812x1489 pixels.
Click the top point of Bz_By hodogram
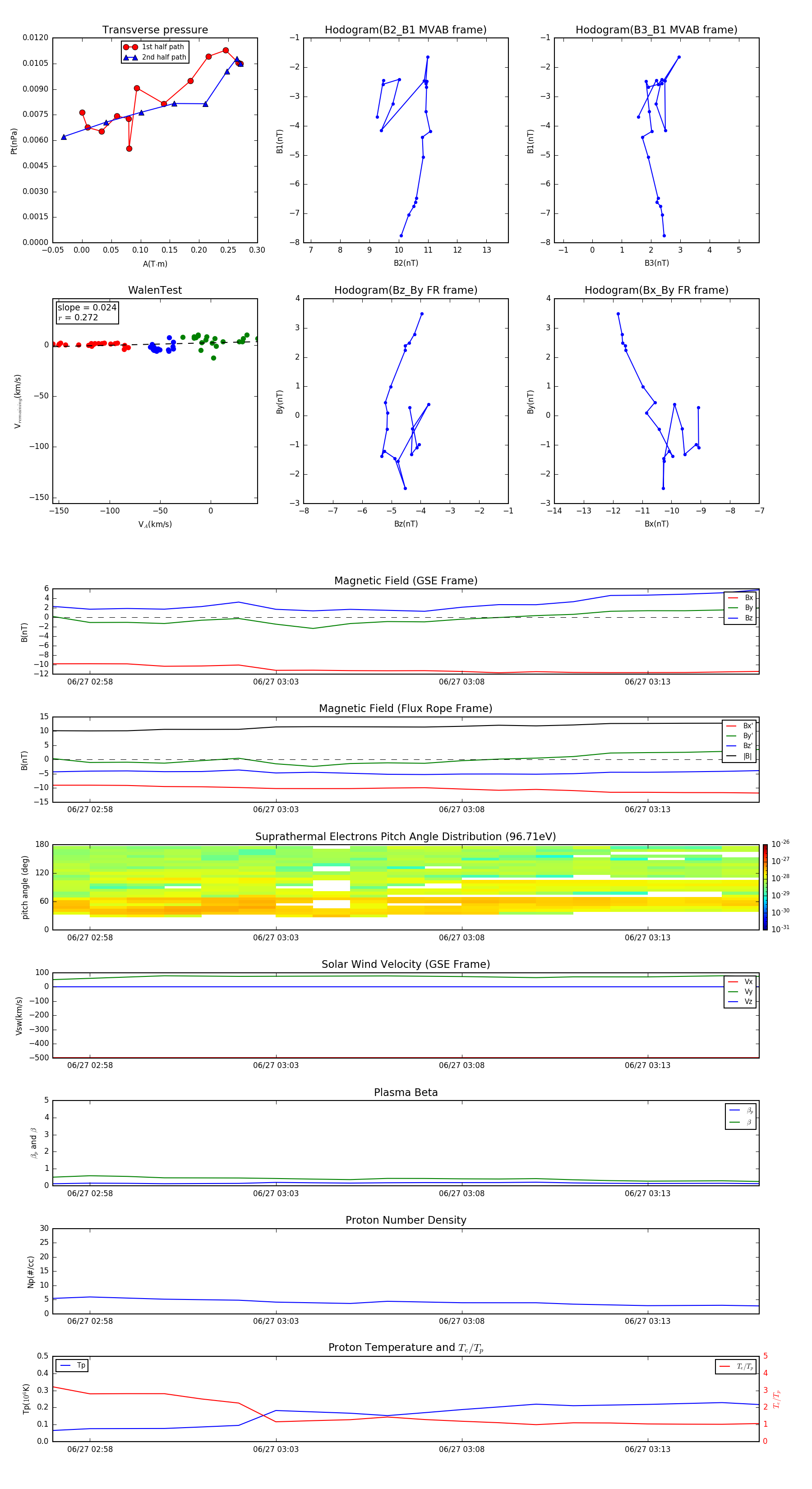coord(422,314)
